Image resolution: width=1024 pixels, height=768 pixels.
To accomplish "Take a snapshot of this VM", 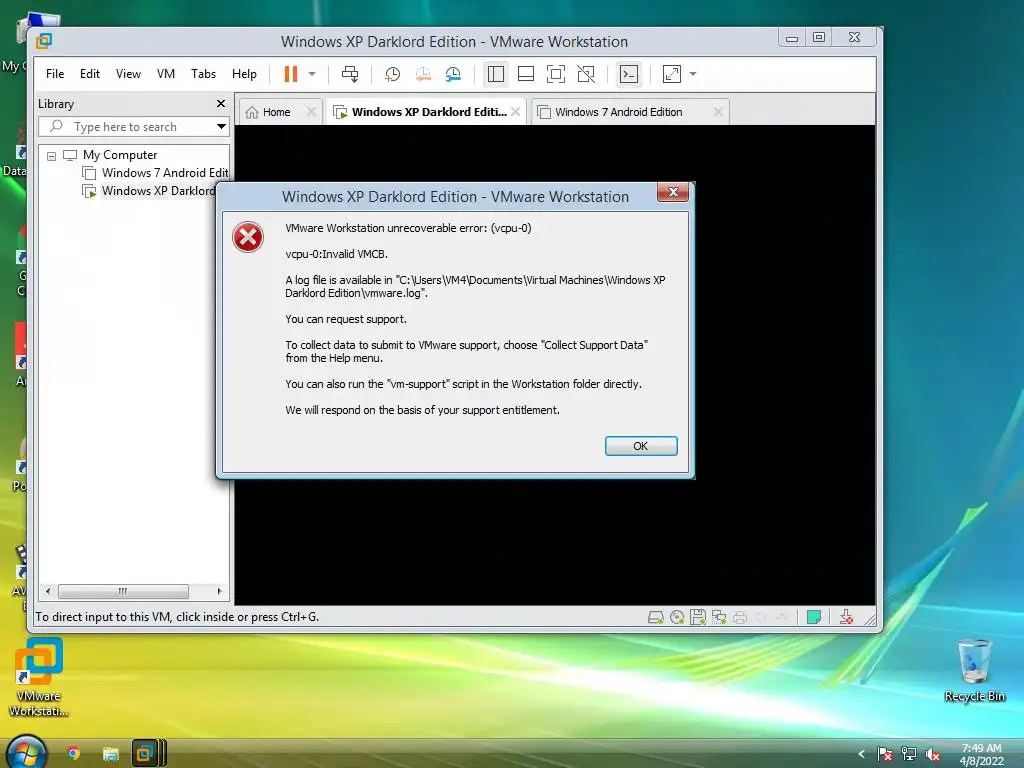I will (x=392, y=74).
